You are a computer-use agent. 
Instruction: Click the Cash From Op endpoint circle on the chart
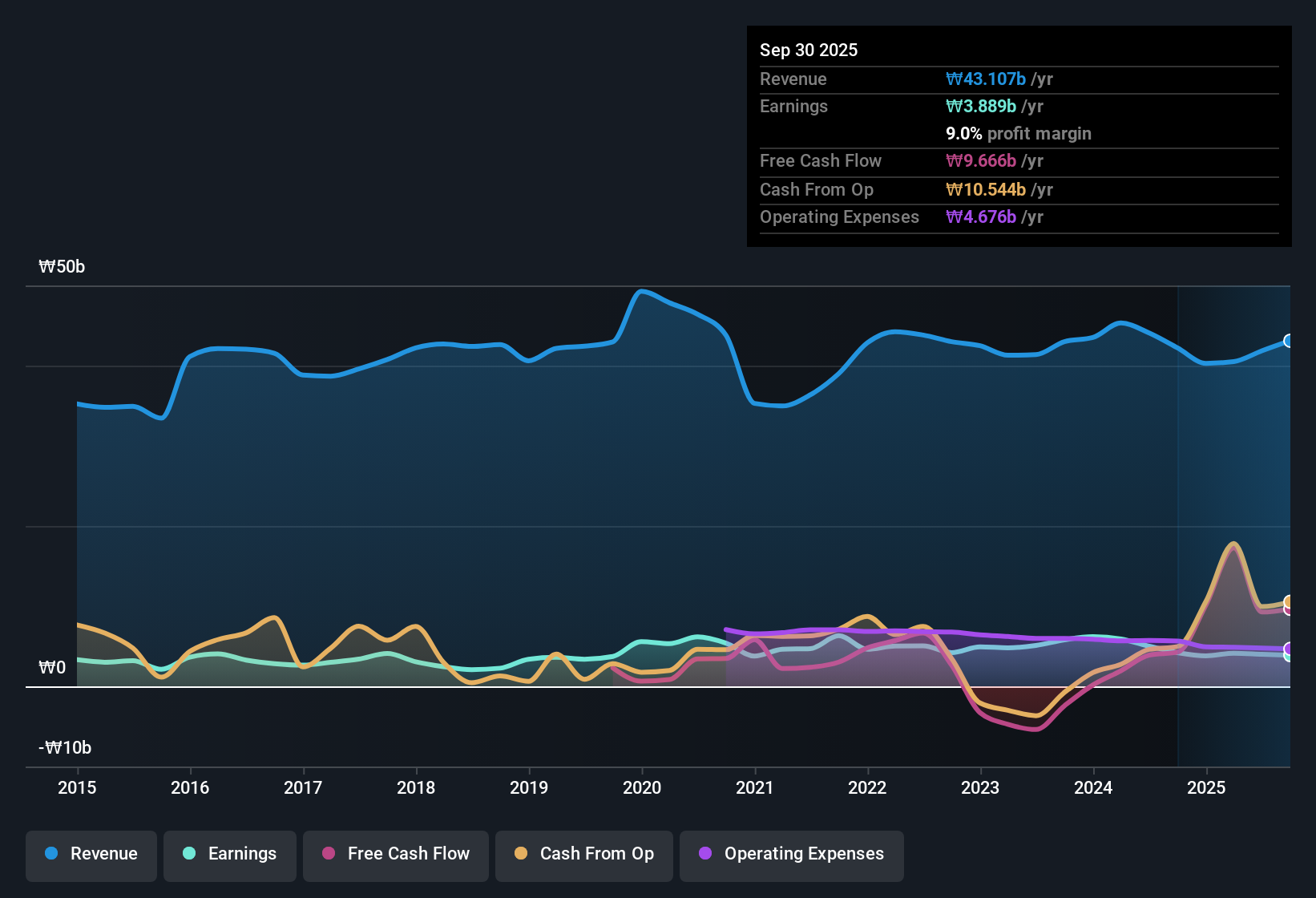(1287, 599)
